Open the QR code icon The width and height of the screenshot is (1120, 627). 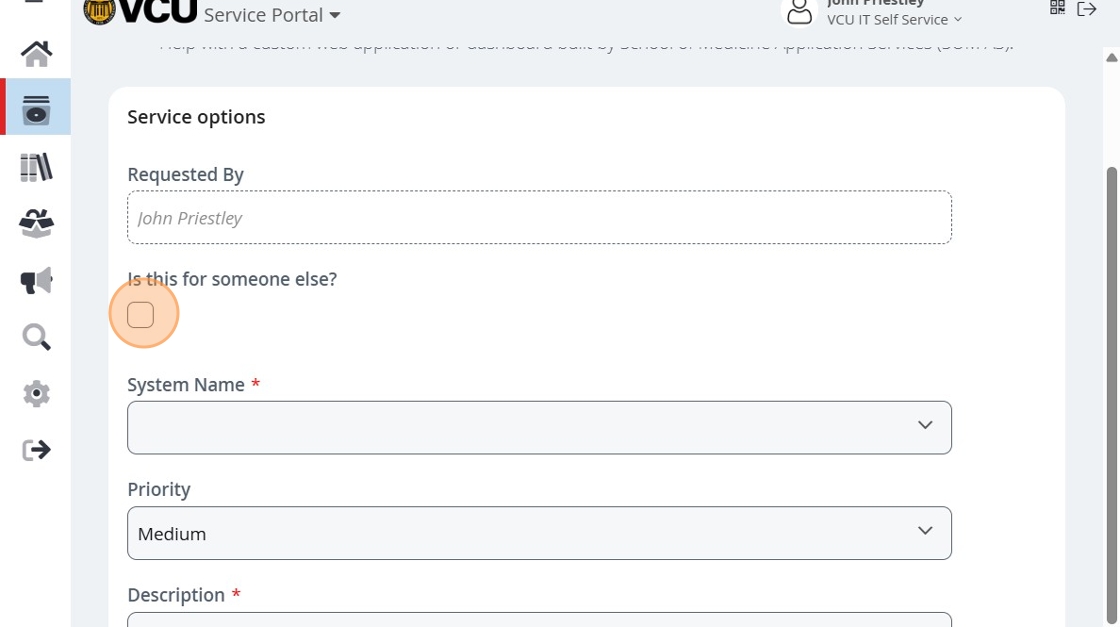(x=1057, y=8)
